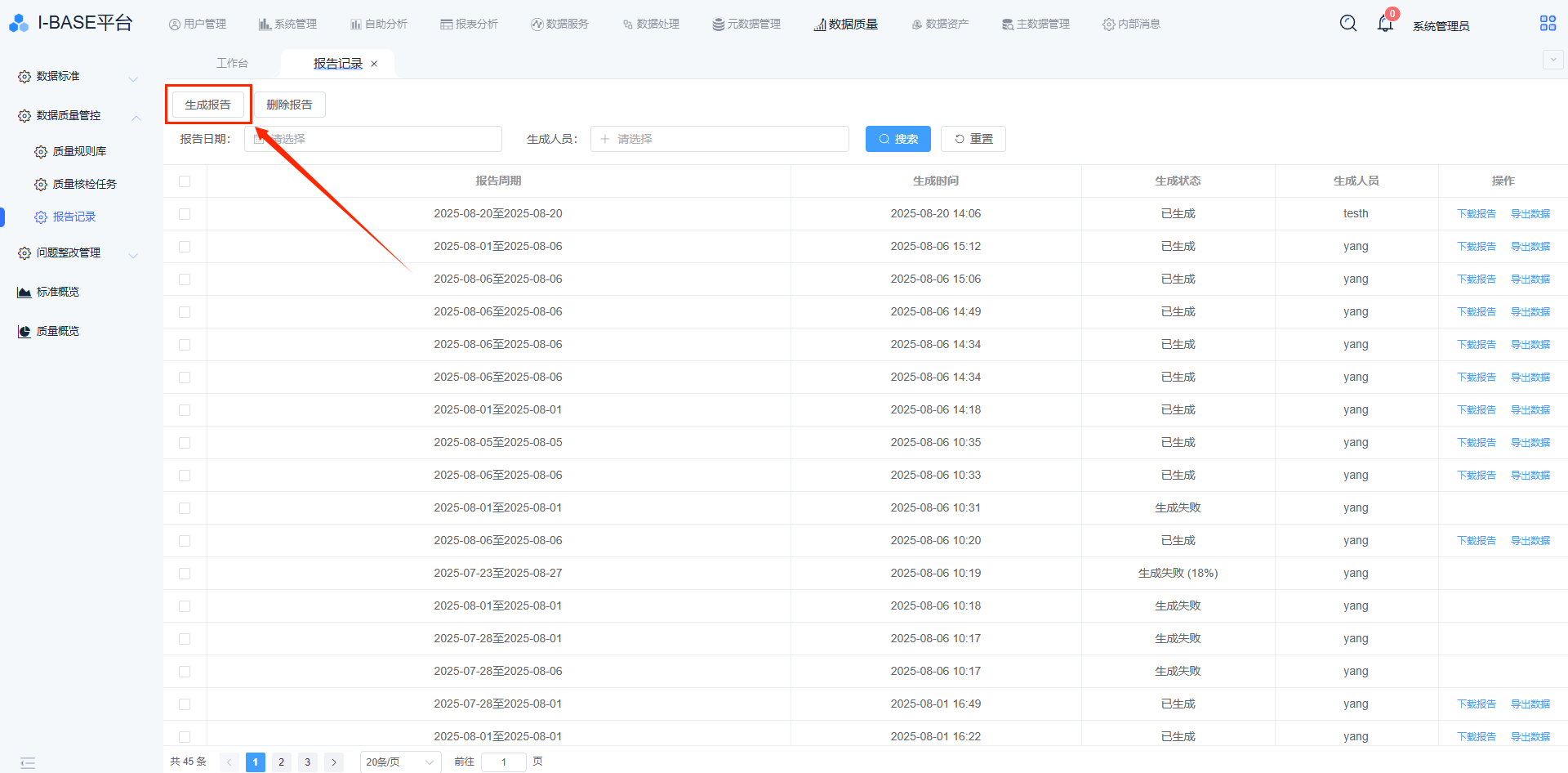
Task: Go to page 3 in pagination
Action: (x=308, y=762)
